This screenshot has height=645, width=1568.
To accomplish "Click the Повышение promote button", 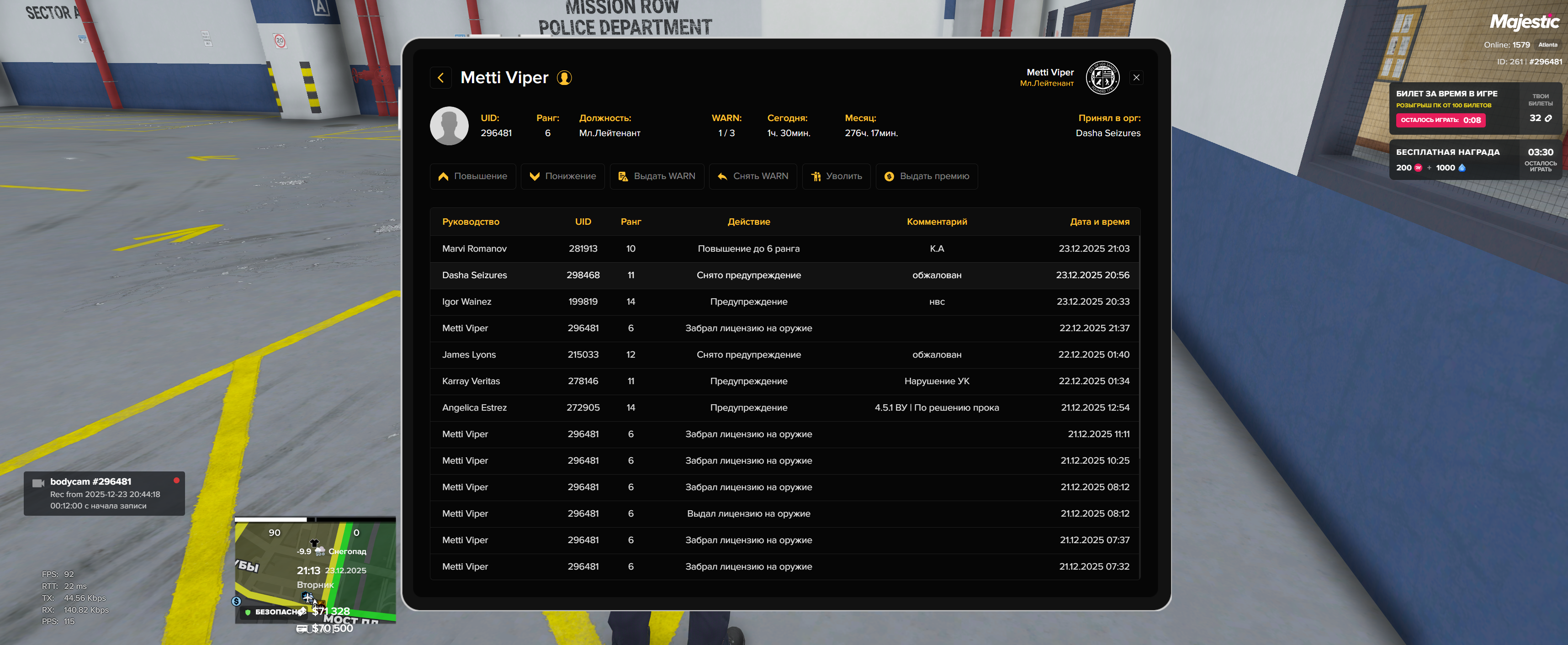I will [472, 176].
